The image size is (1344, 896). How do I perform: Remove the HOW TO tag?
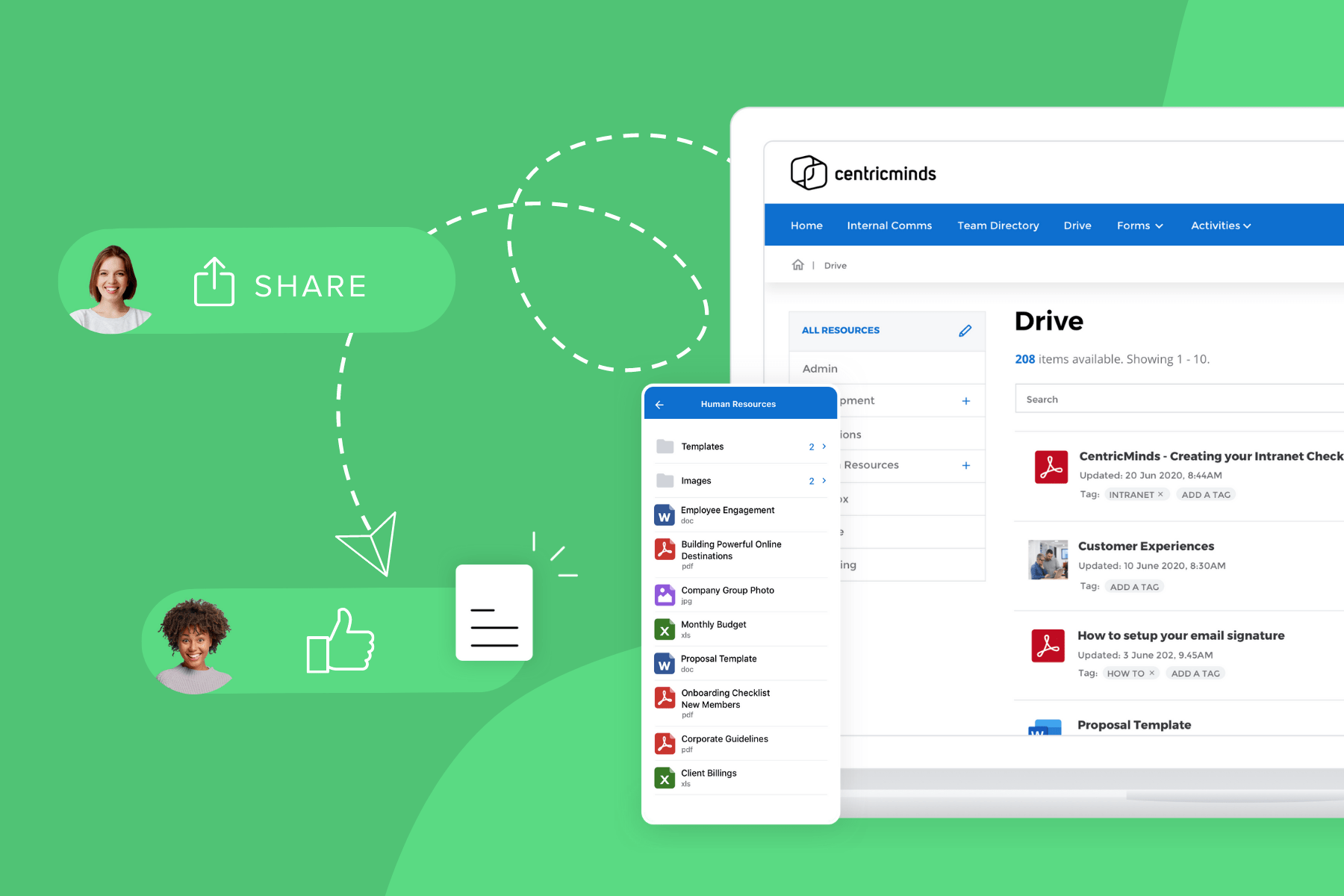tap(1152, 673)
